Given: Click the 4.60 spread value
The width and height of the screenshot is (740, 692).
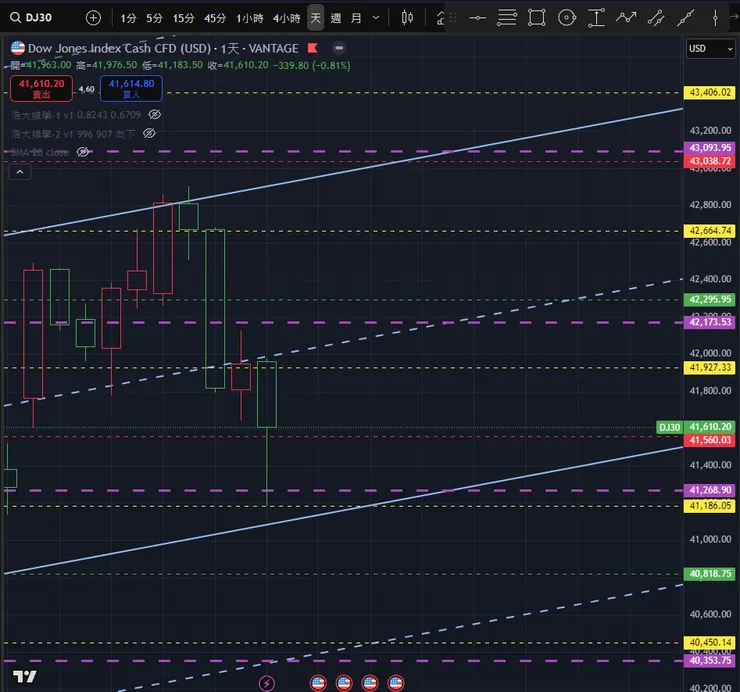Looking at the screenshot, I should click(86, 89).
